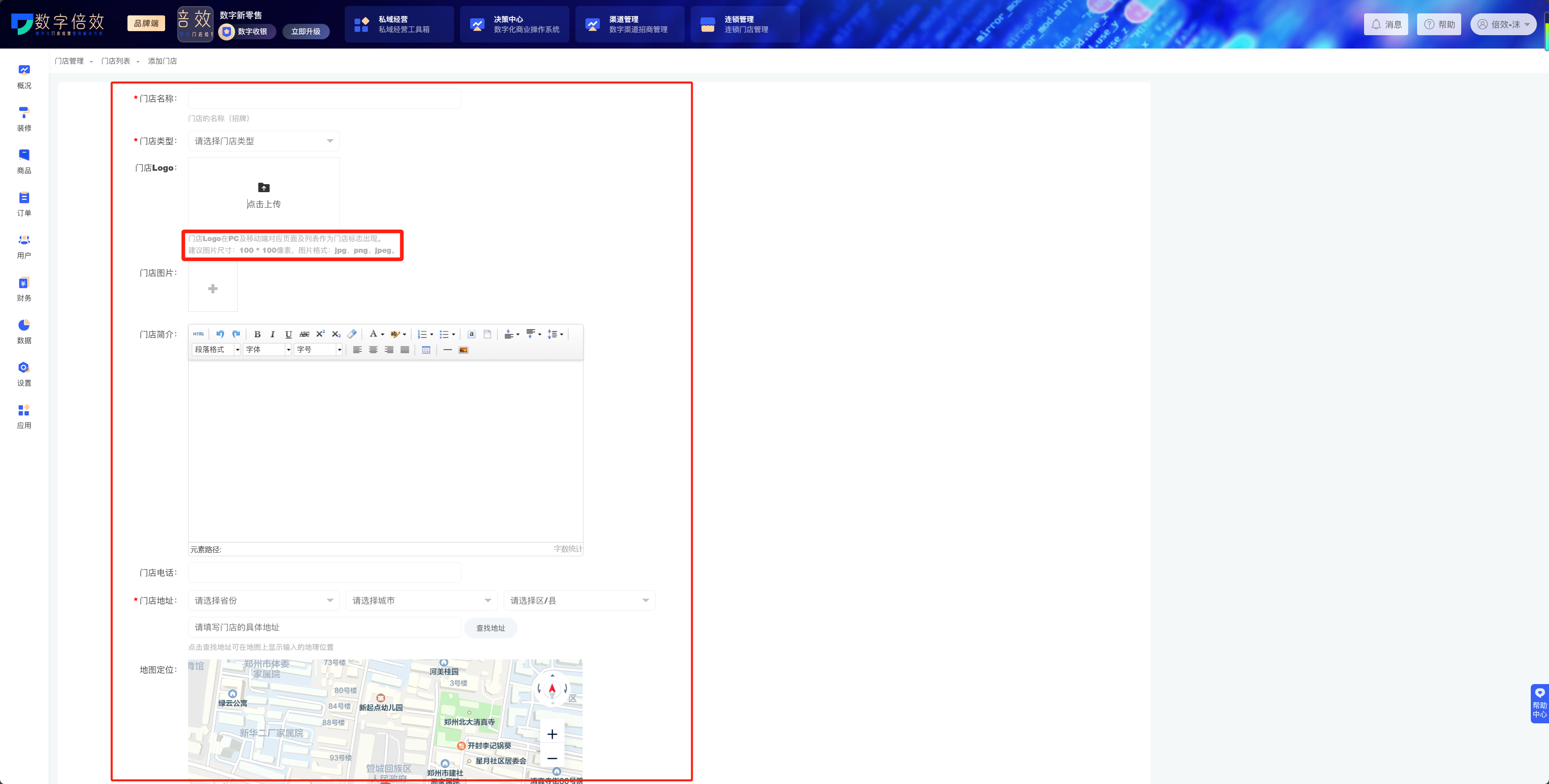Insert a table in the editor
The image size is (1549, 784).
(427, 350)
